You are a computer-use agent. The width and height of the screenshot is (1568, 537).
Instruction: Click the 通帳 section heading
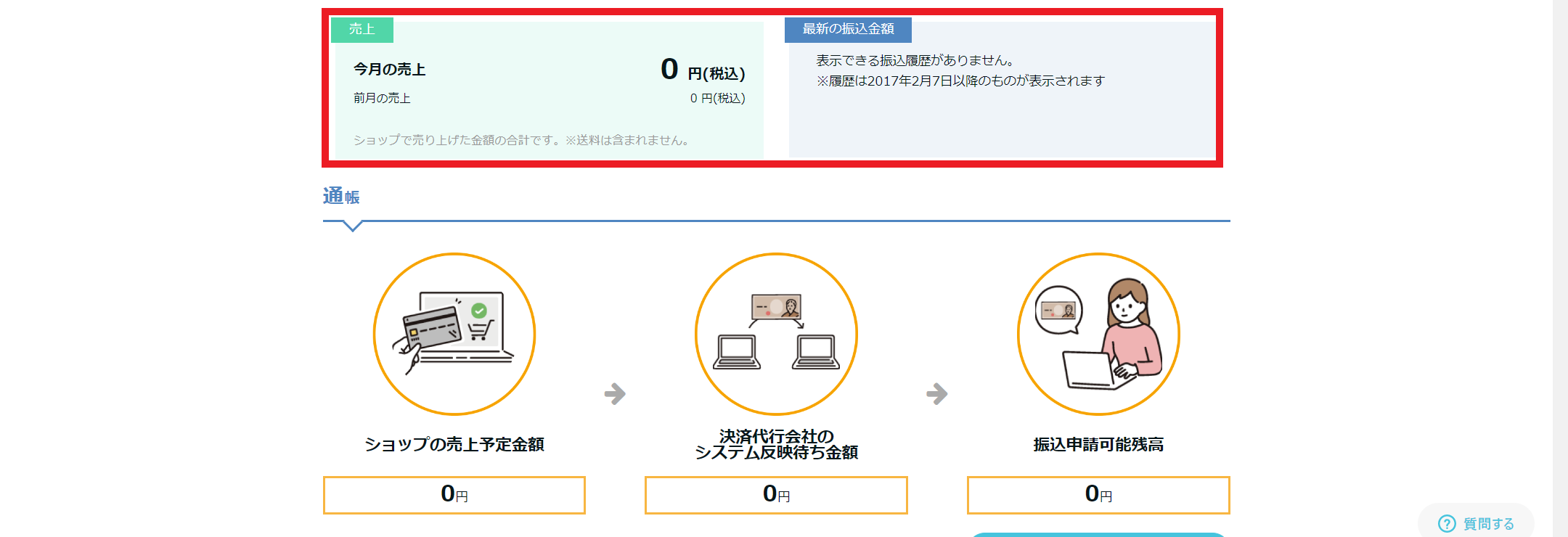341,197
